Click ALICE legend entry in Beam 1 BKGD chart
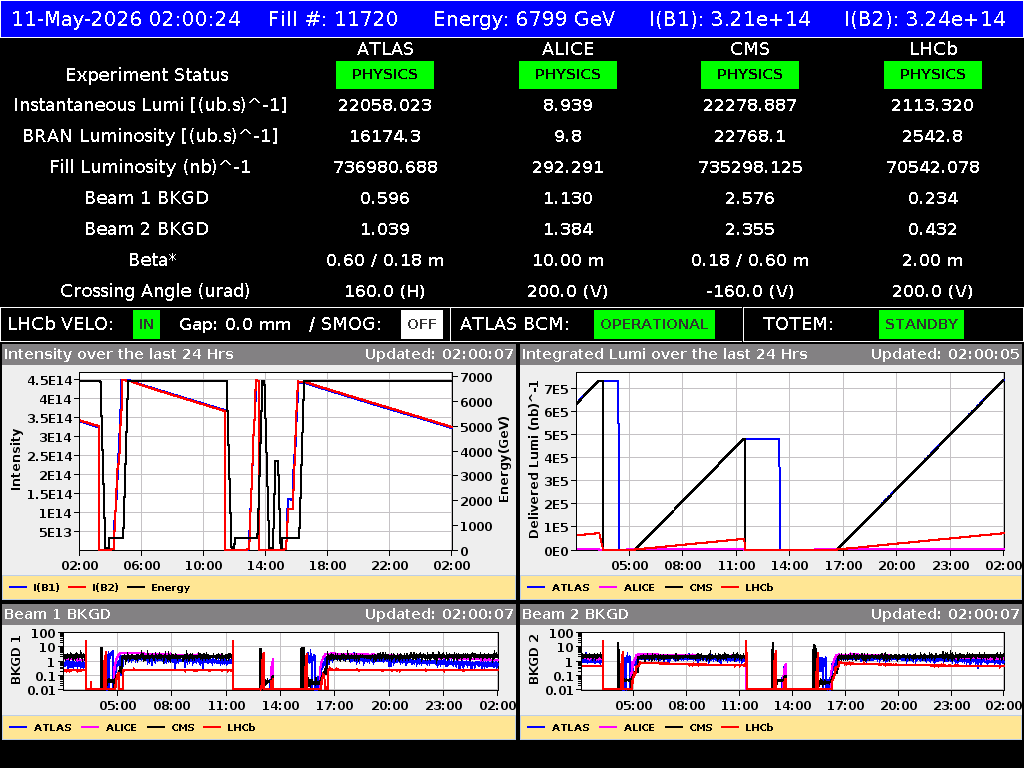This screenshot has height=768, width=1024. 108,727
